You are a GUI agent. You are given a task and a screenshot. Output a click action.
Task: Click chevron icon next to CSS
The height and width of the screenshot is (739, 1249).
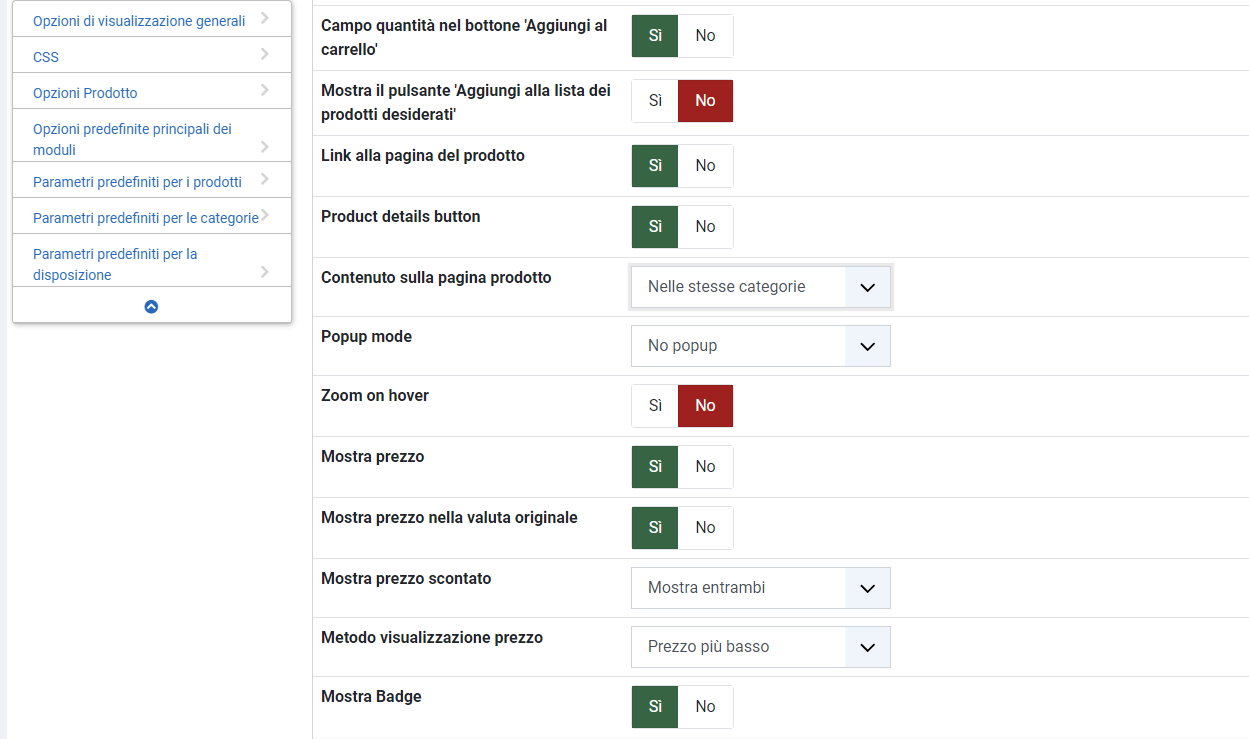click(264, 54)
